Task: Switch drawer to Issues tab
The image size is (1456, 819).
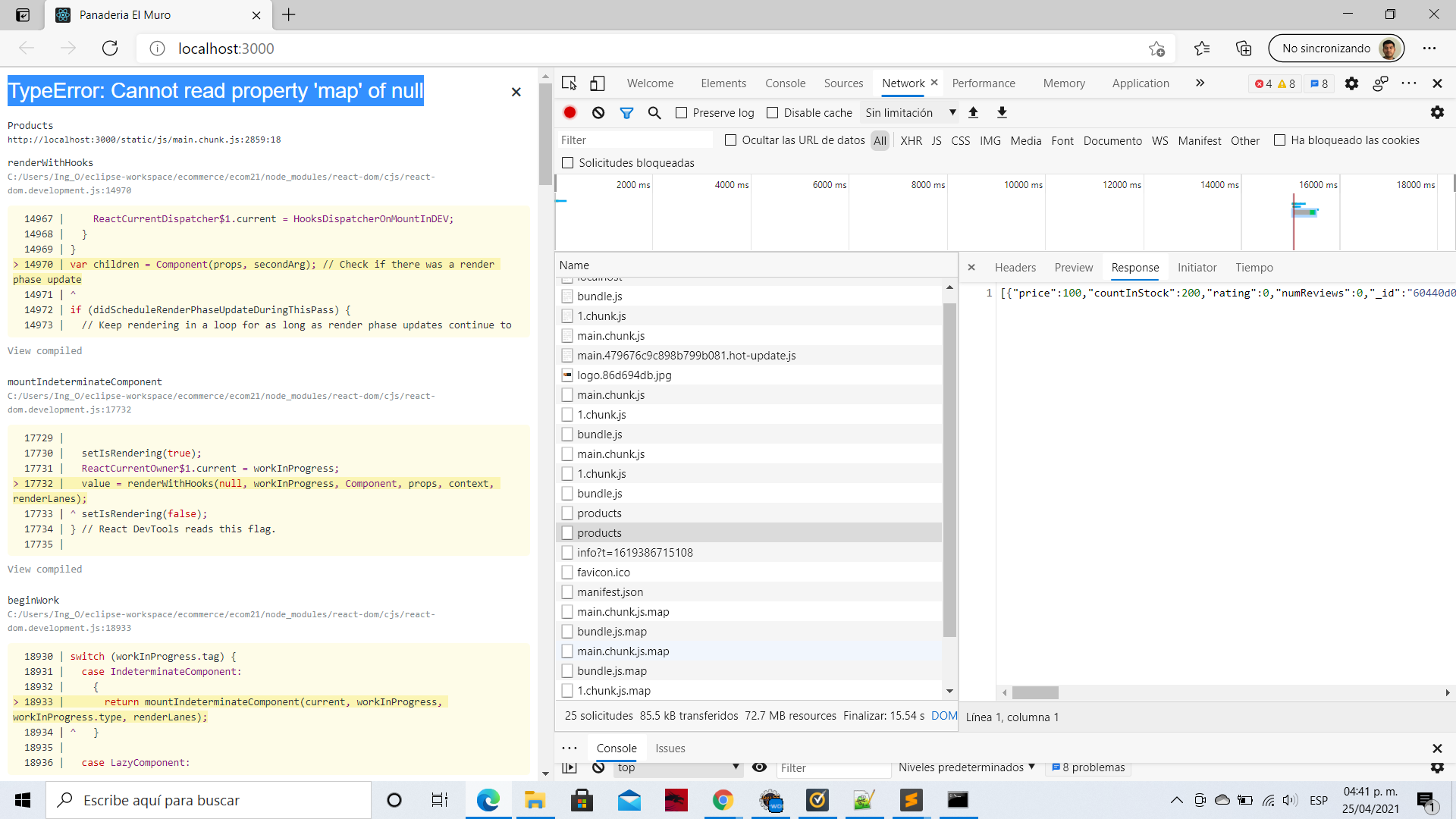Action: 670,748
